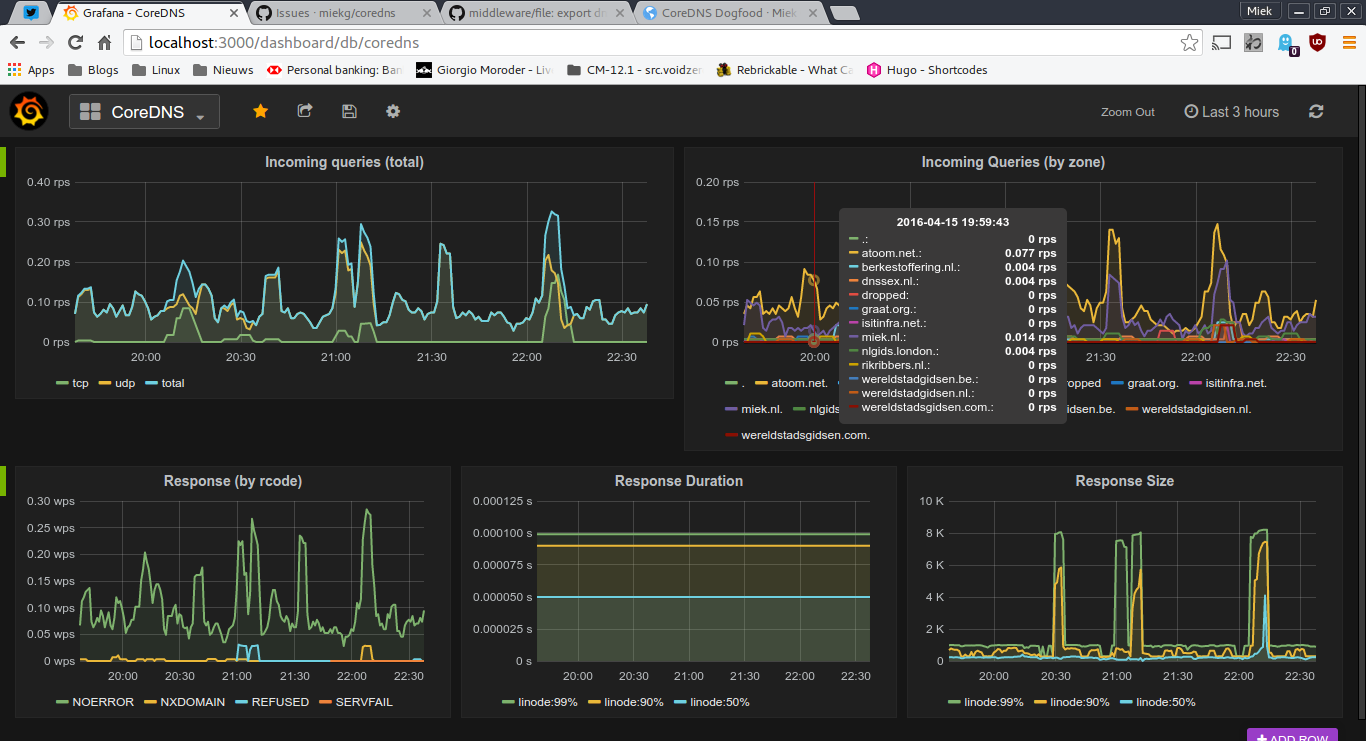1366x741 pixels.
Task: Click the purple isitinfra.net. color swatch
Action: tap(1197, 383)
